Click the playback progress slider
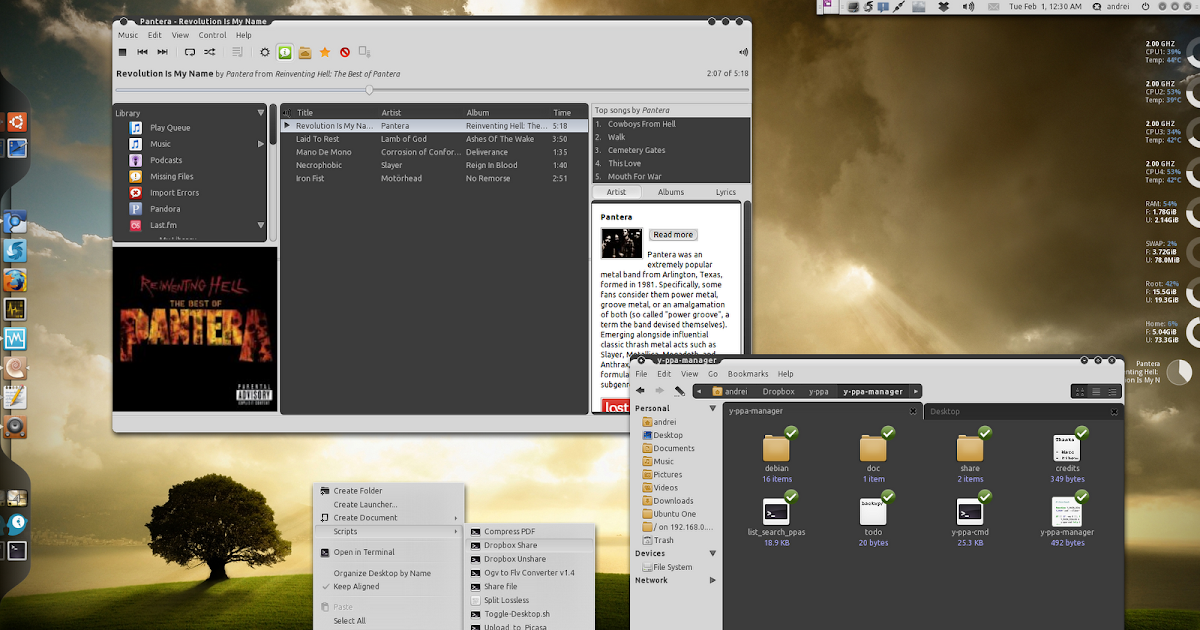 (368, 89)
